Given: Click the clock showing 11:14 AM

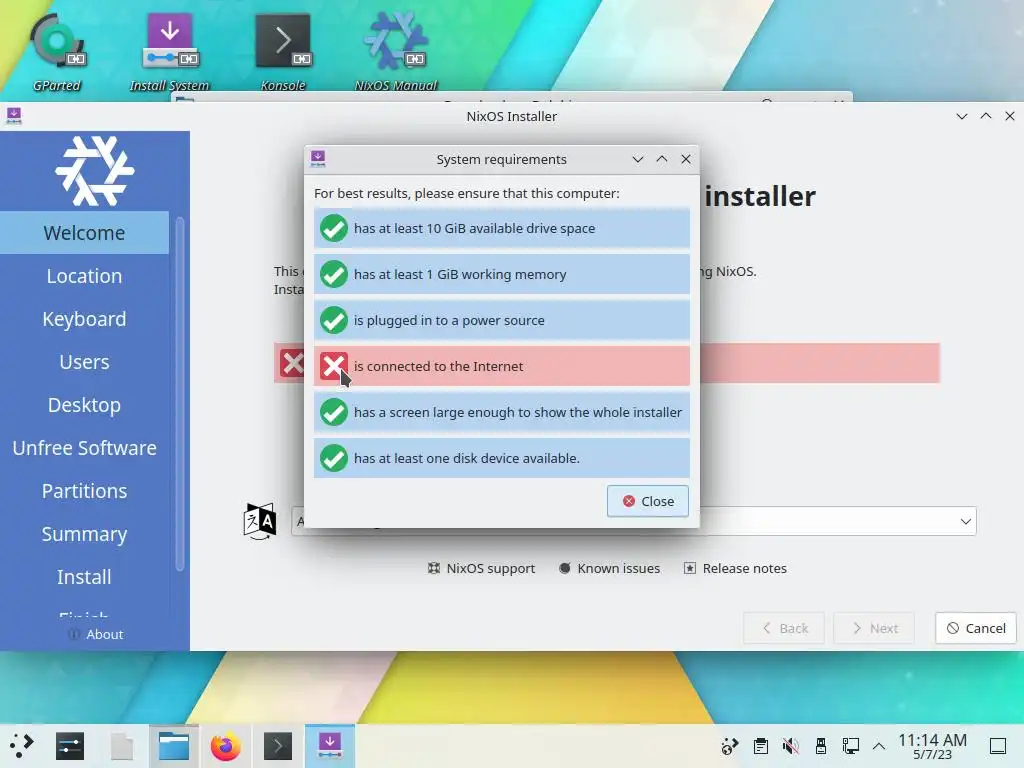Looking at the screenshot, I should (932, 746).
